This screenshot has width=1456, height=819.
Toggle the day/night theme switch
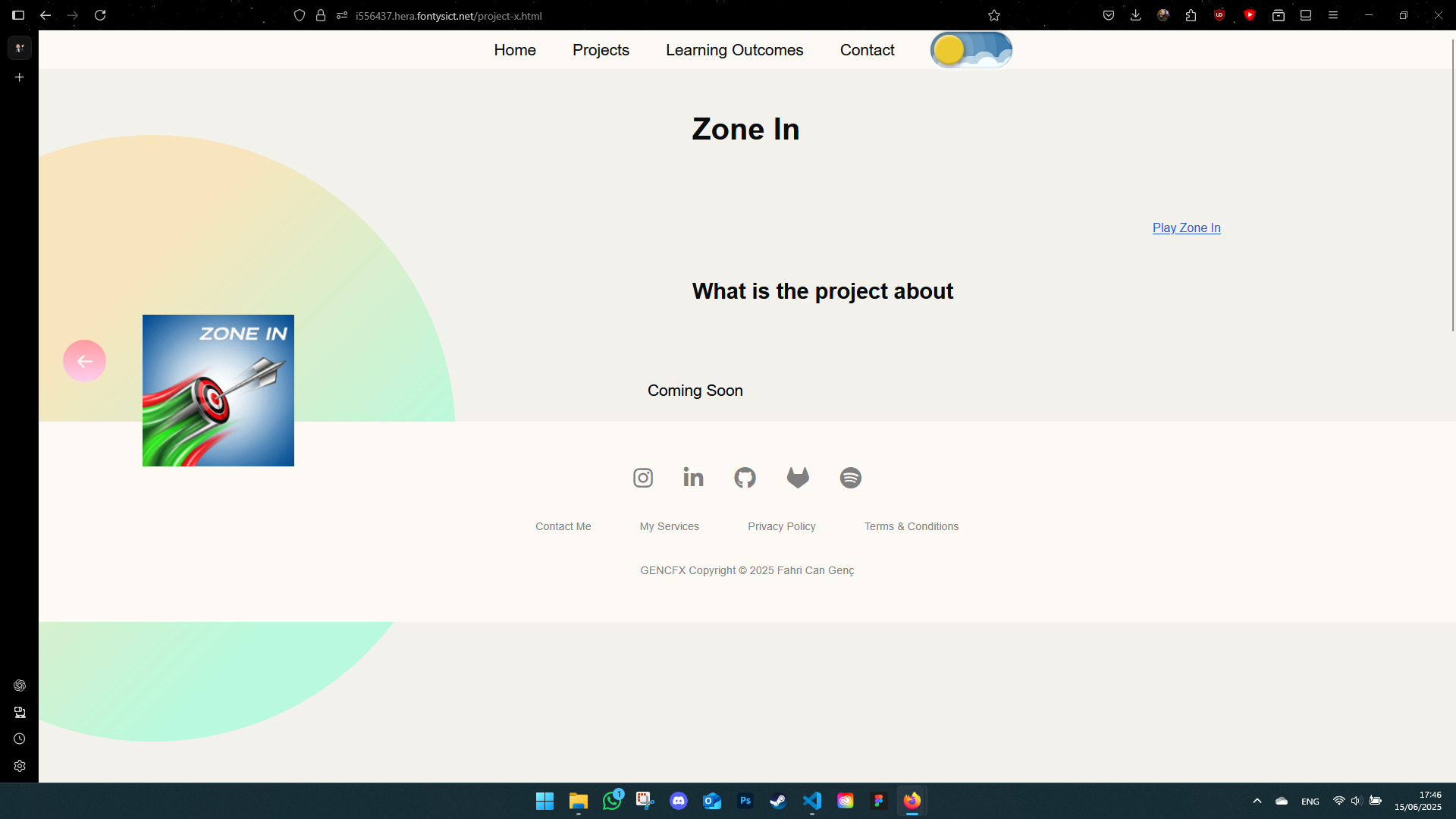tap(971, 49)
